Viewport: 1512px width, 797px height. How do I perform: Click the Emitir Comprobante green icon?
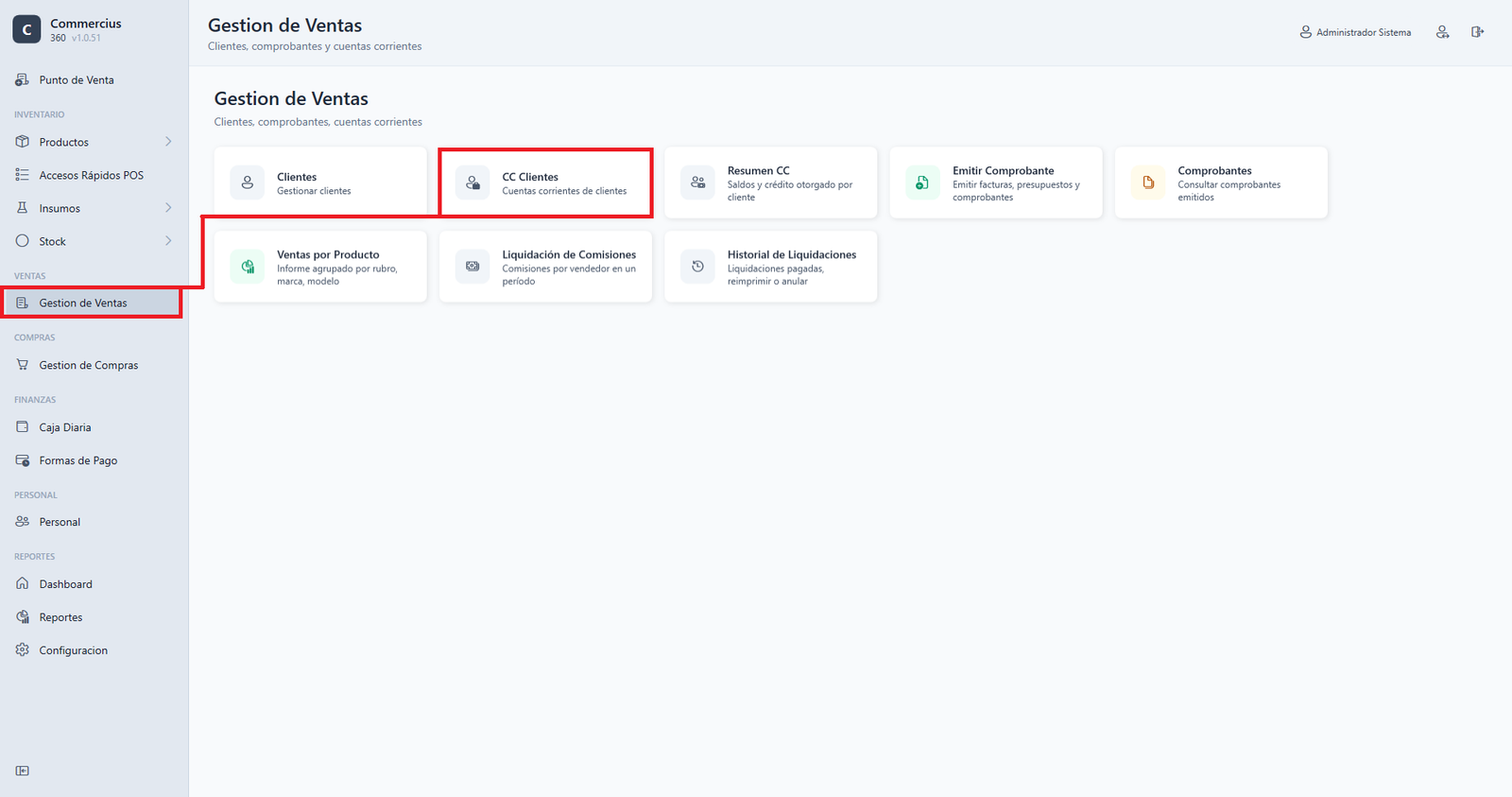[922, 182]
